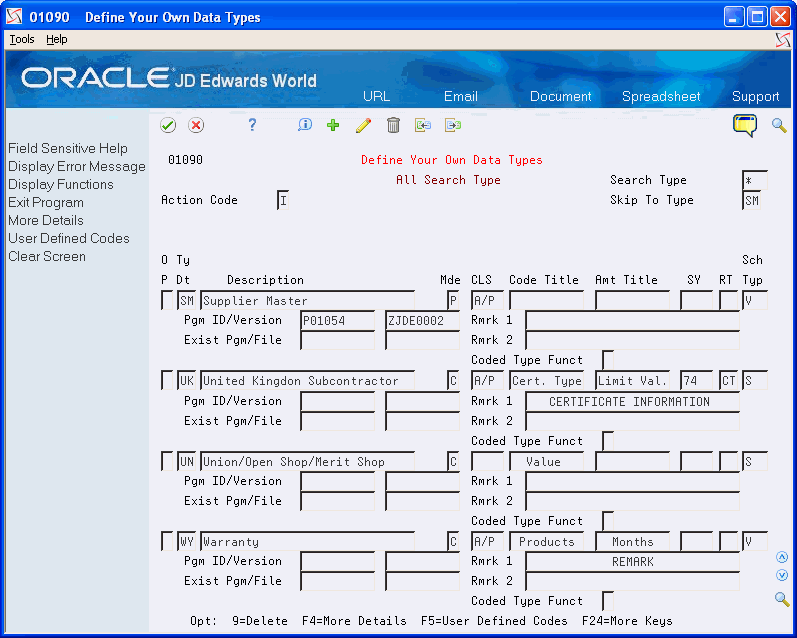The height and width of the screenshot is (638, 797).
Task: Click the scroll down arrow icon
Action: tap(782, 575)
